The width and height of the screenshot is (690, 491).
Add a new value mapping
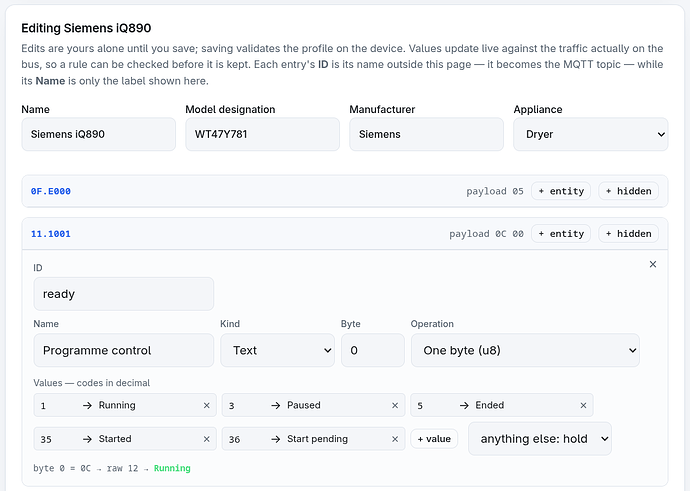coord(434,439)
